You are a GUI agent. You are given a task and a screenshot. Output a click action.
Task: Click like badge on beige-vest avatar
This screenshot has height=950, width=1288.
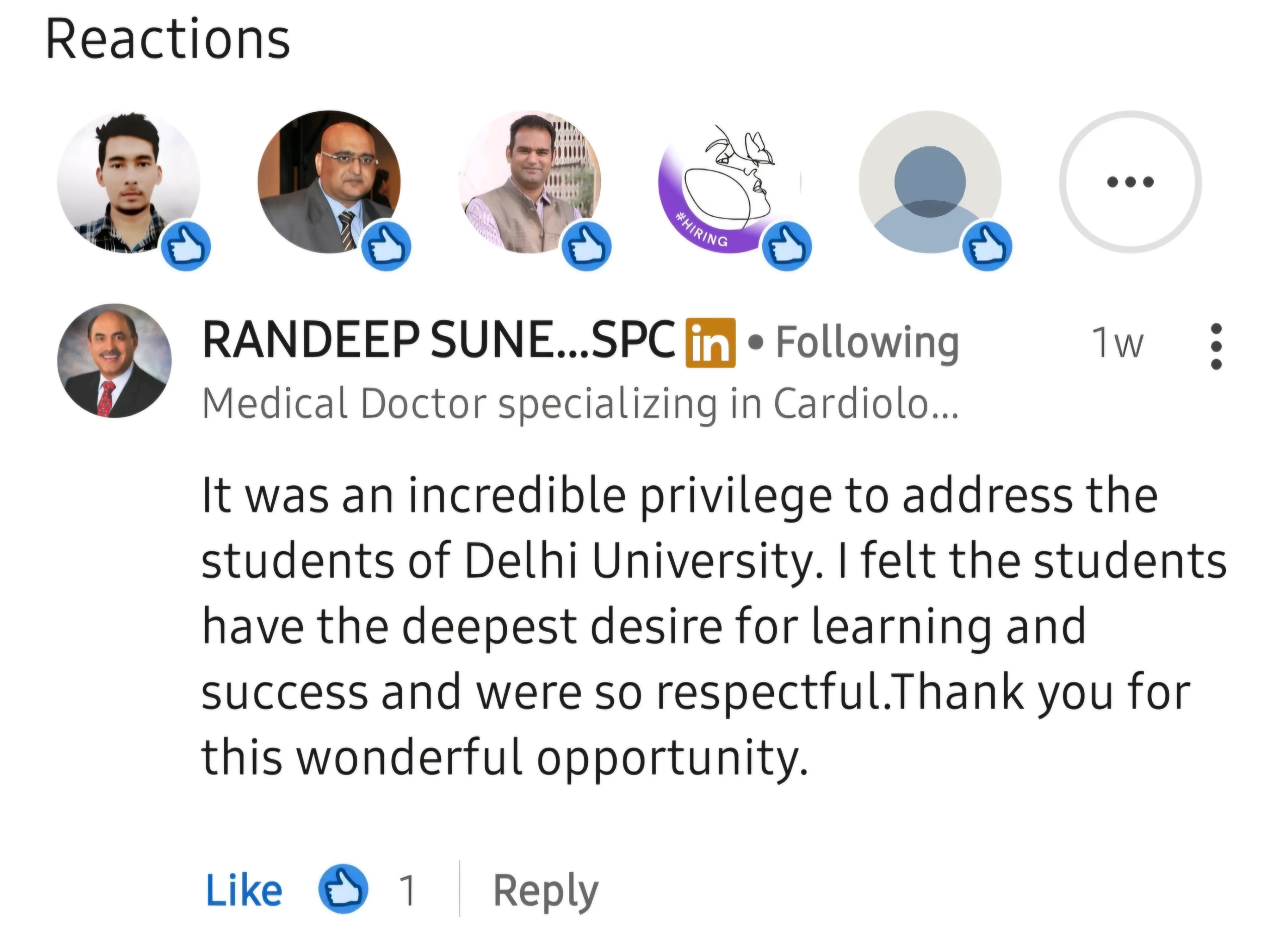point(586,245)
